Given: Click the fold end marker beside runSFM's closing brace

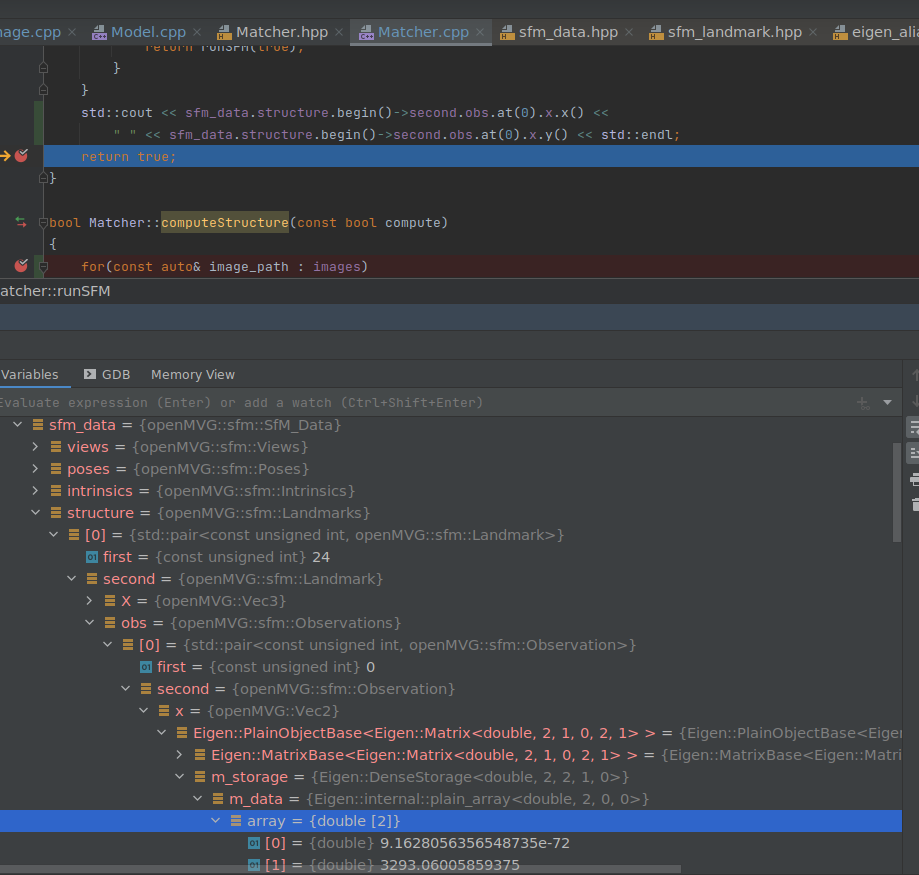Looking at the screenshot, I should pyautogui.click(x=43, y=178).
